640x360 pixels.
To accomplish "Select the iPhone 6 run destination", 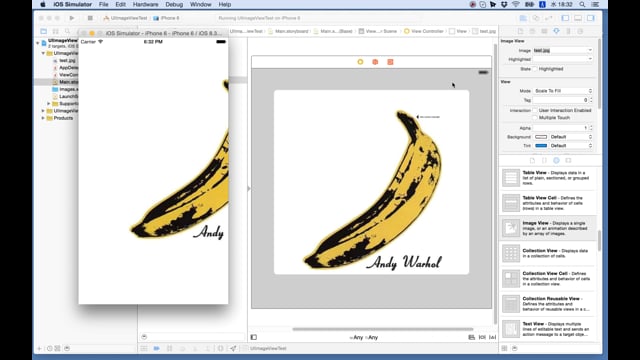I will tap(167, 18).
